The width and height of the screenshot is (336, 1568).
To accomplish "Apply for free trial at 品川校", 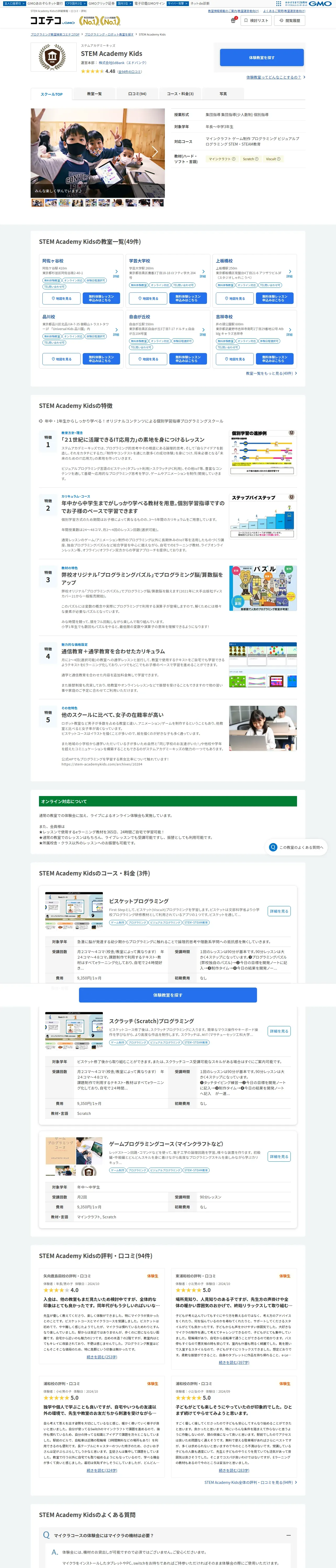I will [x=101, y=359].
